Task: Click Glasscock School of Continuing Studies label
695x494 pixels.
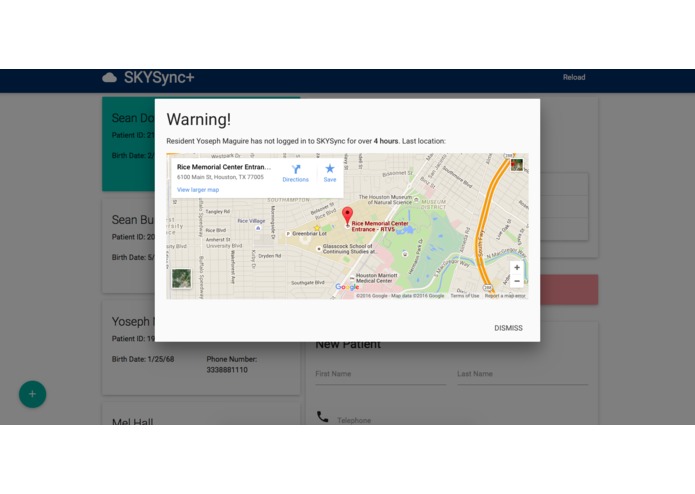Action: tap(349, 249)
